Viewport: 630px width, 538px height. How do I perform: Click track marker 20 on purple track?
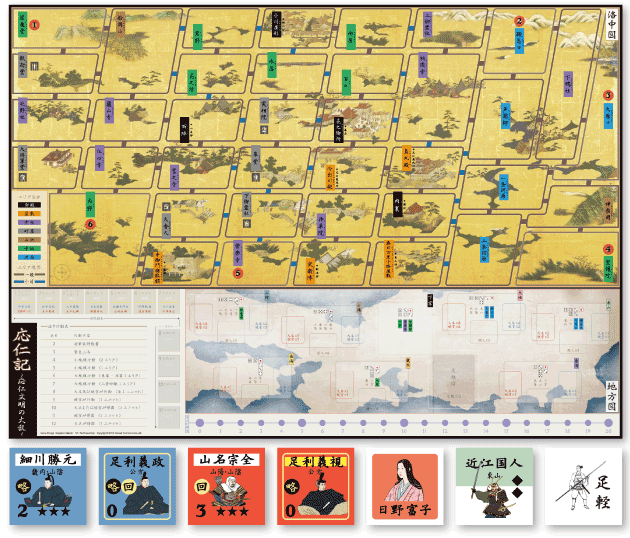(608, 423)
